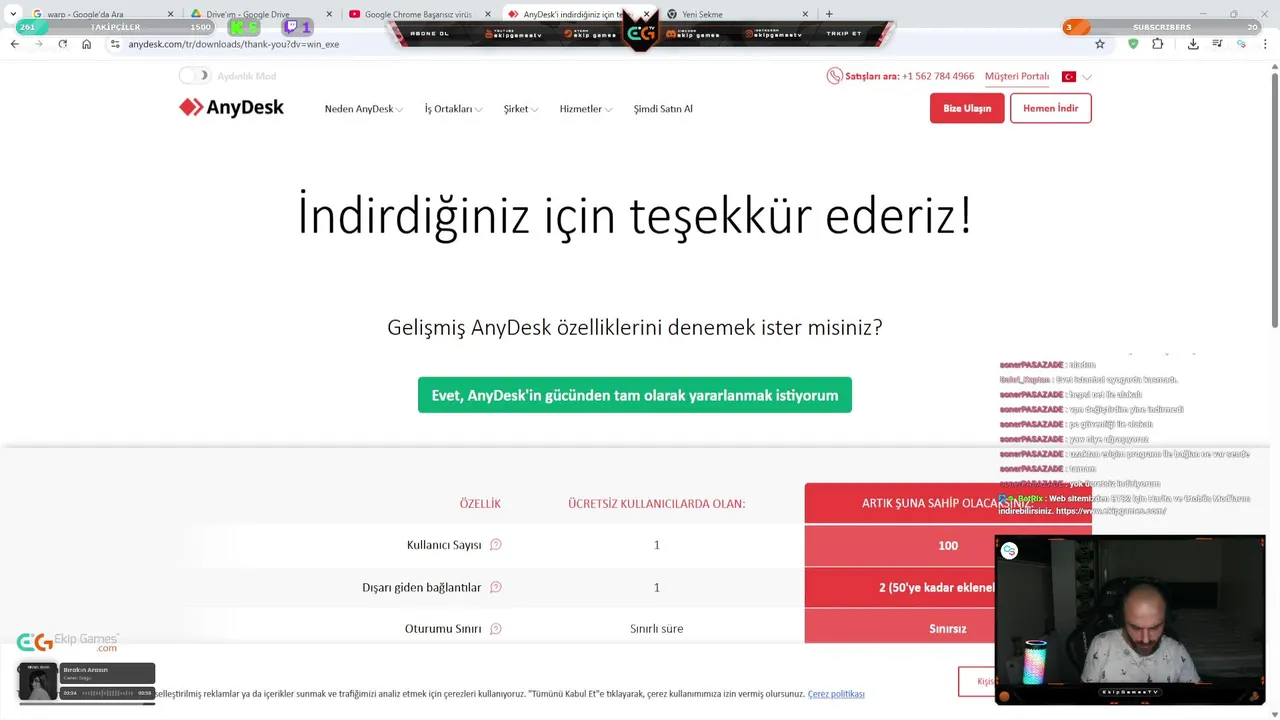Click the Ekip Games .com logo overlay
Viewport: 1280px width, 720px height.
coord(68,643)
